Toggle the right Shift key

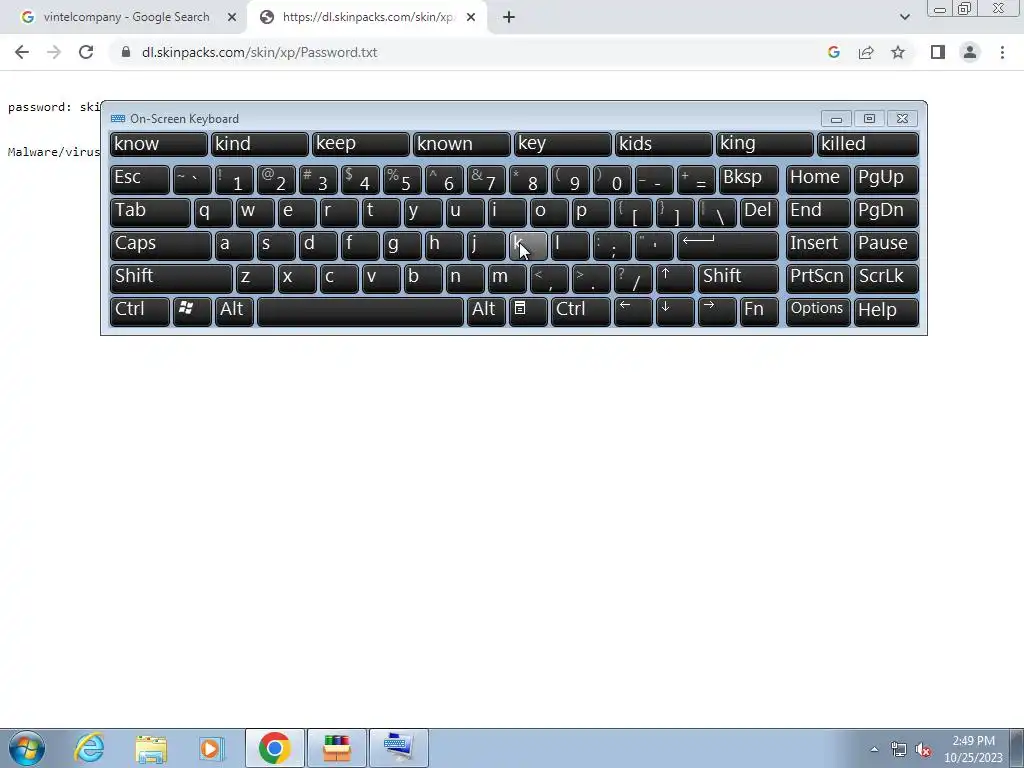click(x=738, y=278)
